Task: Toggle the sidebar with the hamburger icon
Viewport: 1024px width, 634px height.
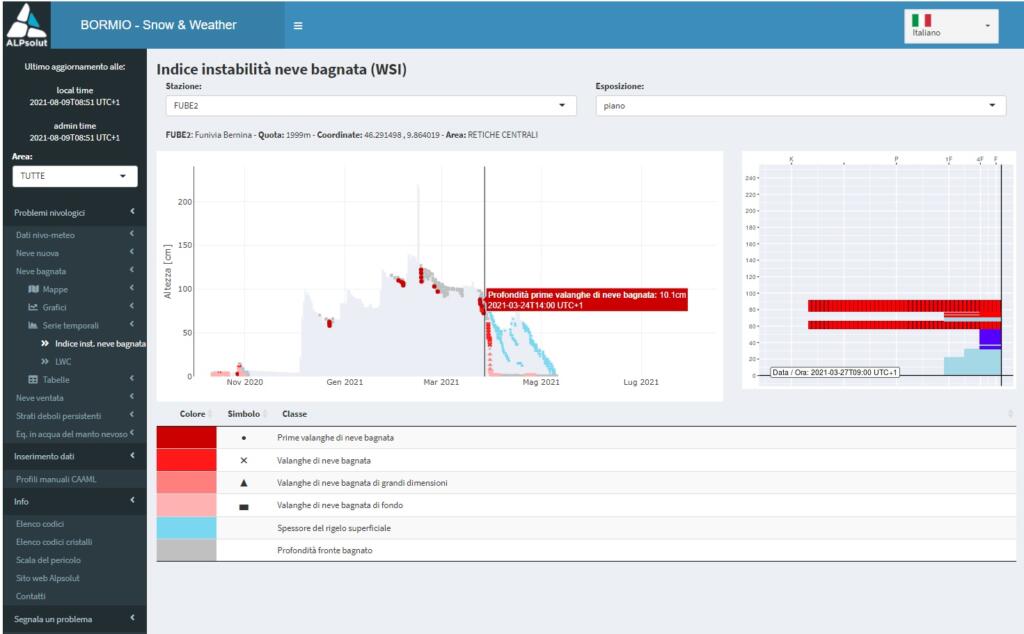Action: click(298, 25)
